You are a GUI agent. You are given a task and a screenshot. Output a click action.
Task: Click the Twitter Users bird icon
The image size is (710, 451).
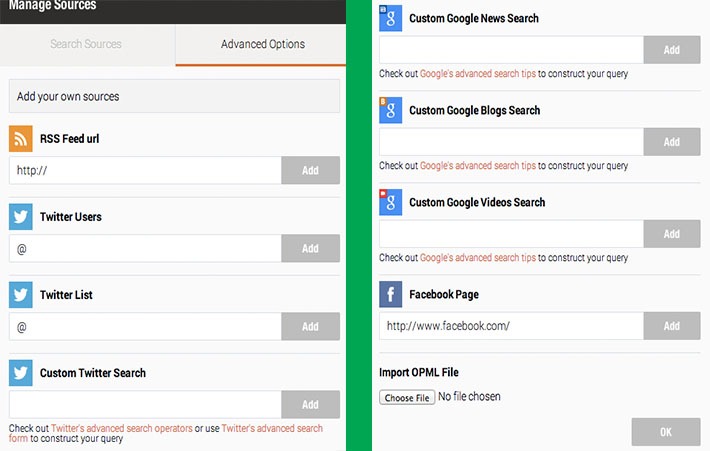[22, 217]
